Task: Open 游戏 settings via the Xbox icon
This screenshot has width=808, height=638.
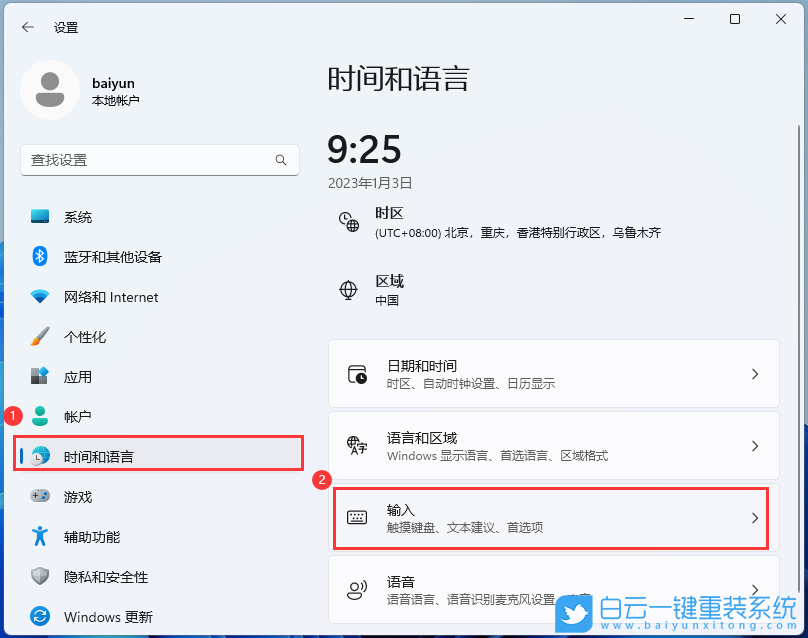Action: point(40,497)
